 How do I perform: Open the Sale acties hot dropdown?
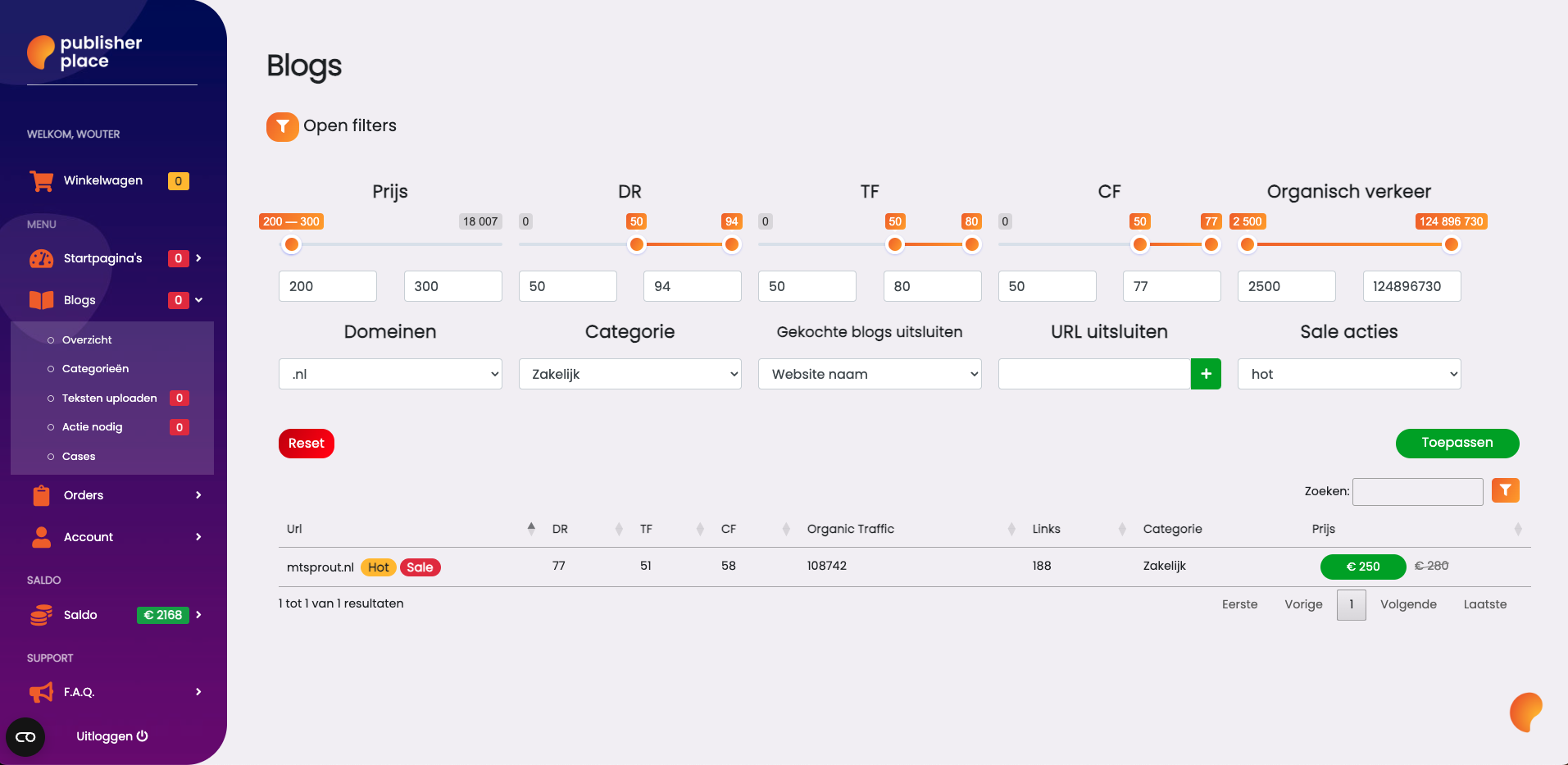pyautogui.click(x=1349, y=374)
